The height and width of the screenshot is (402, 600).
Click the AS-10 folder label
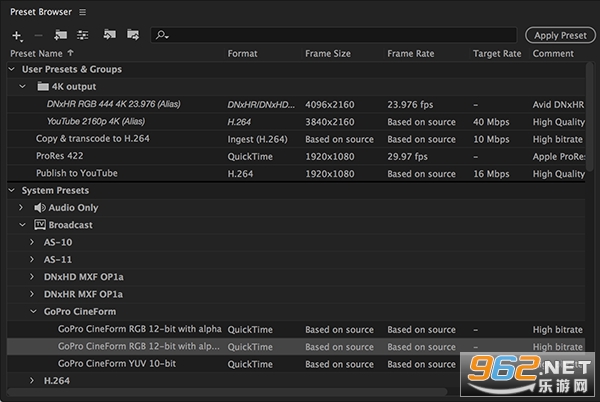coord(58,242)
